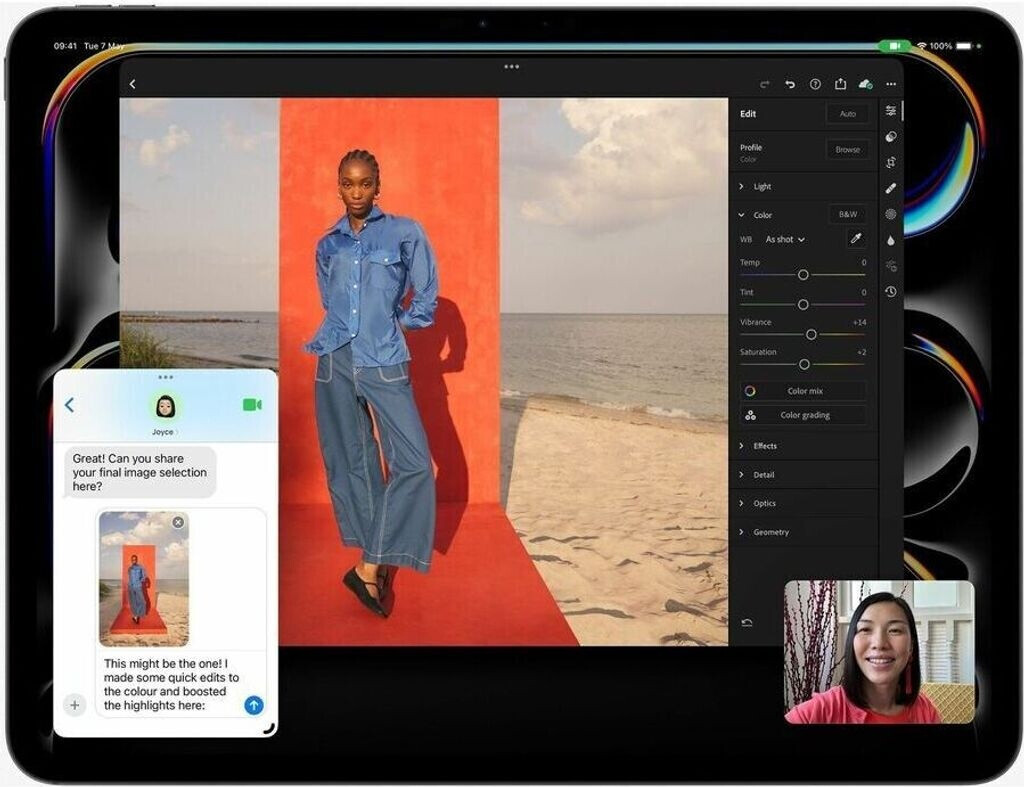Viewport: 1024px width, 787px height.
Task: Open the Color mix panel button
Action: point(804,391)
